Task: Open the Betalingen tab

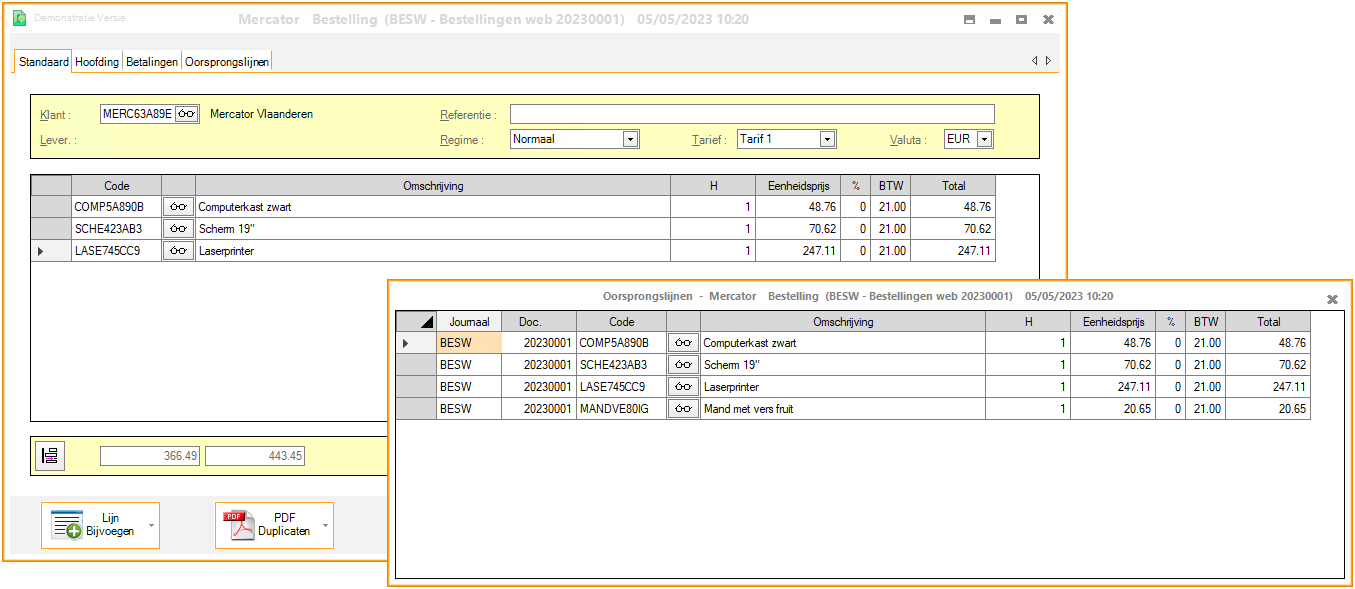Action: pyautogui.click(x=152, y=62)
